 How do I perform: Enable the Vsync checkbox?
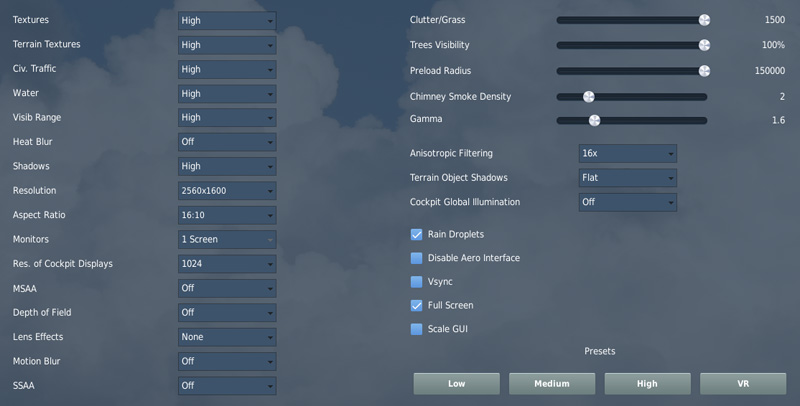click(x=416, y=282)
